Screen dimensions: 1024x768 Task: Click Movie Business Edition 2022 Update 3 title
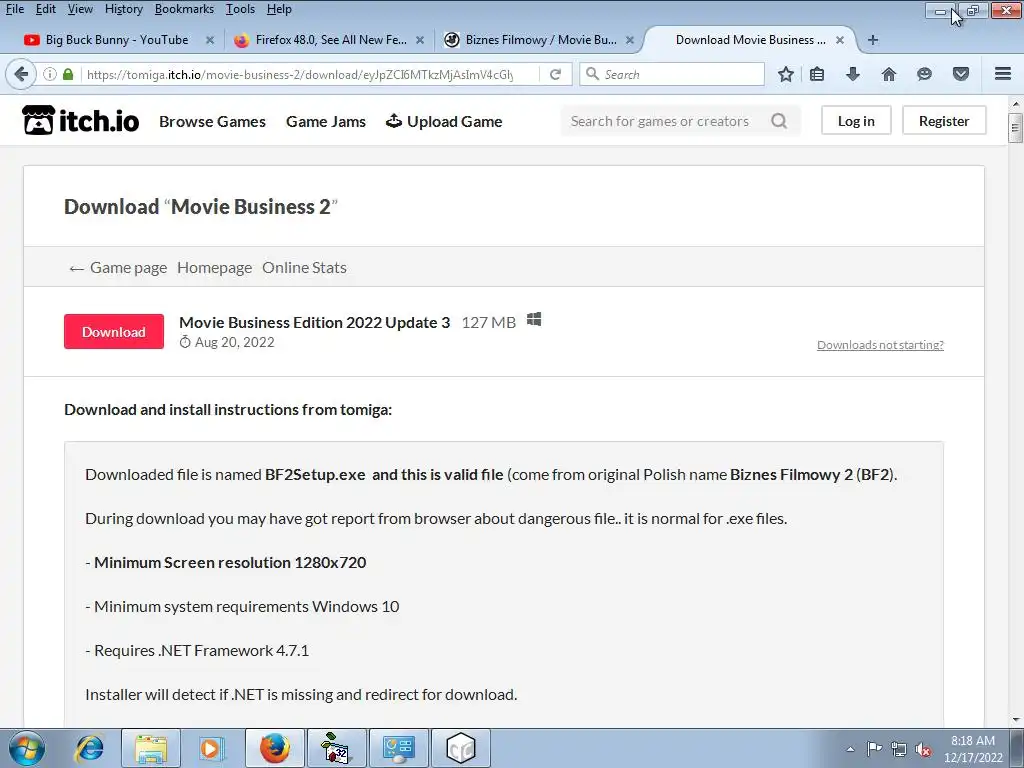pos(315,323)
